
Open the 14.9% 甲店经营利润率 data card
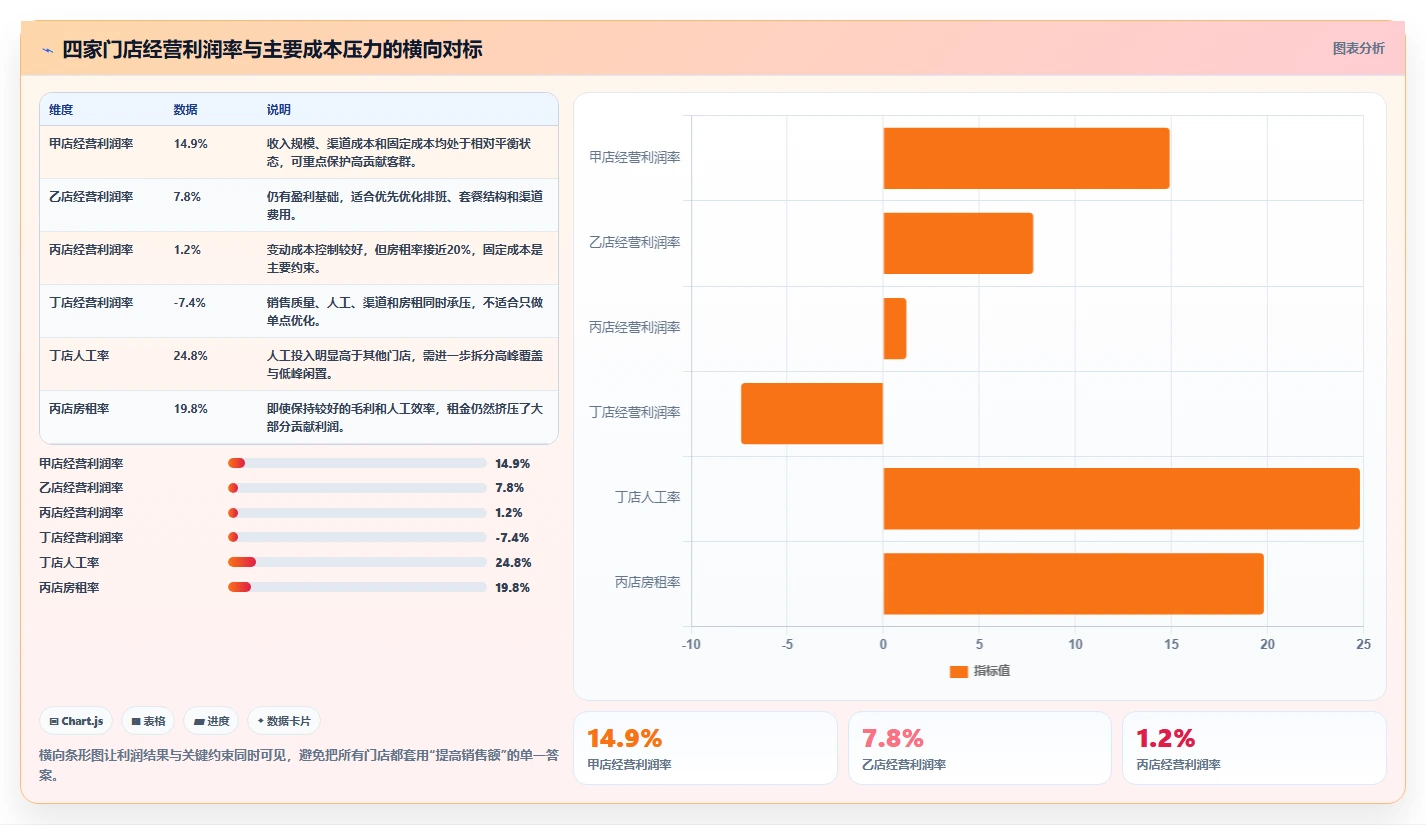coord(705,748)
